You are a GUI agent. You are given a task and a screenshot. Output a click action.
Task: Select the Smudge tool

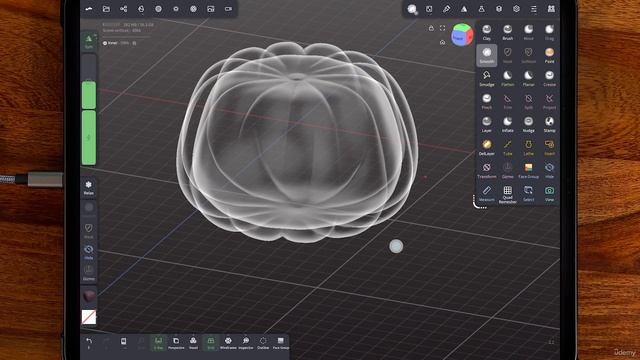coord(487,78)
